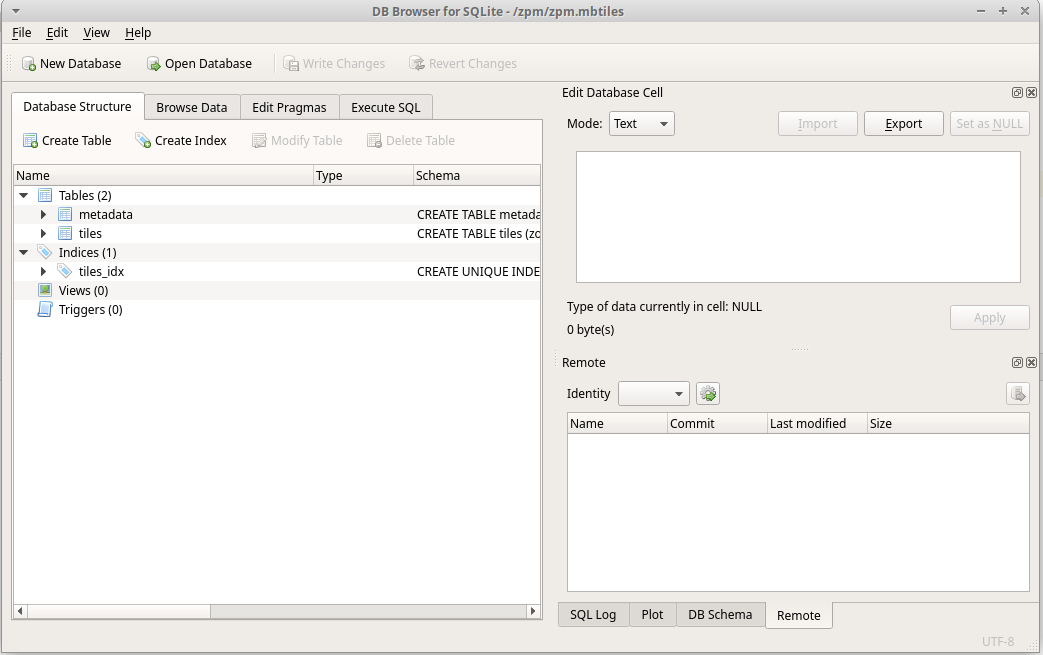Switch to the DB Schema tab
Viewport: 1043px width, 655px height.
(720, 614)
